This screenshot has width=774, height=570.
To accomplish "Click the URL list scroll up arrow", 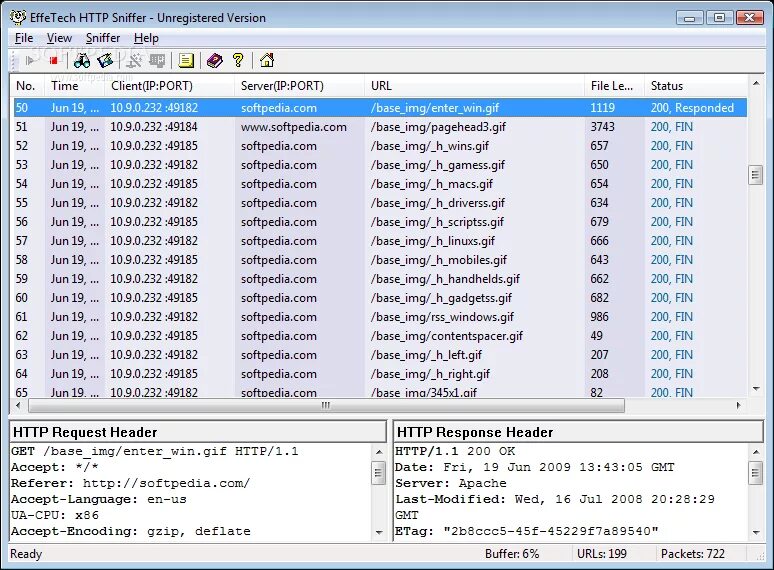I will (756, 83).
